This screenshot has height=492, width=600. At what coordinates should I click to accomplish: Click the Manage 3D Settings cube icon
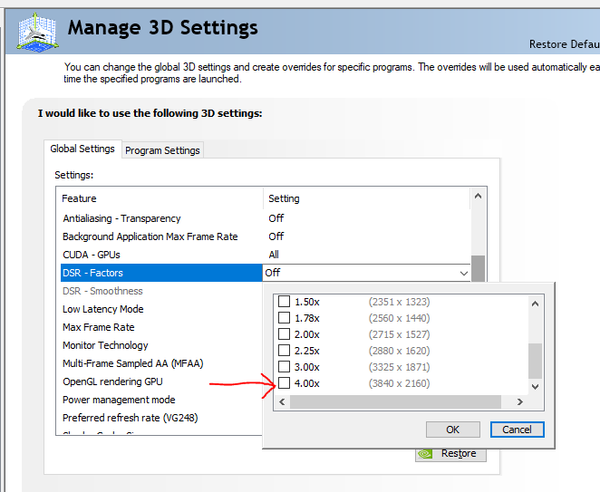click(38, 32)
